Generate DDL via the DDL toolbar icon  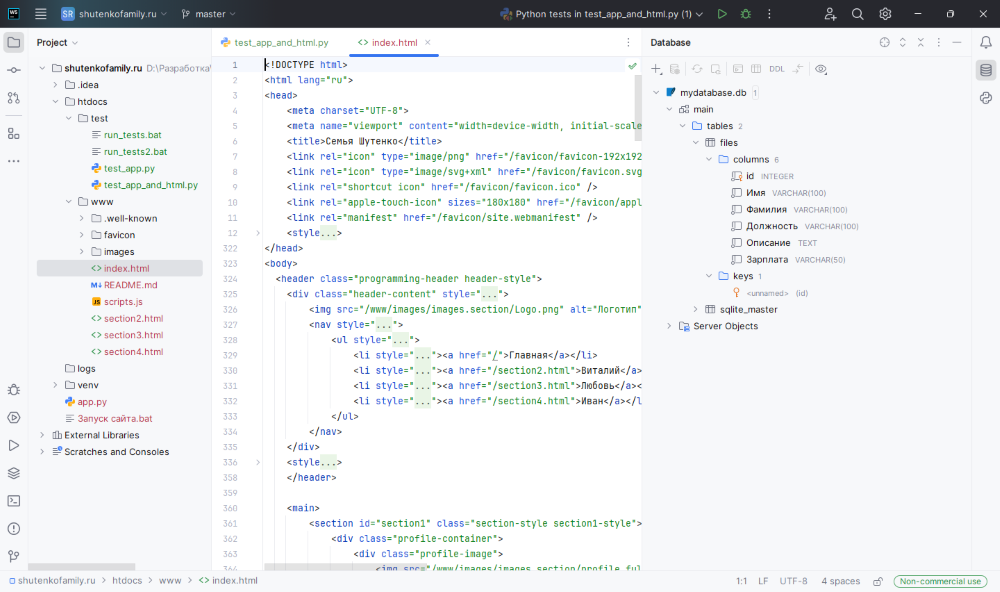click(779, 68)
